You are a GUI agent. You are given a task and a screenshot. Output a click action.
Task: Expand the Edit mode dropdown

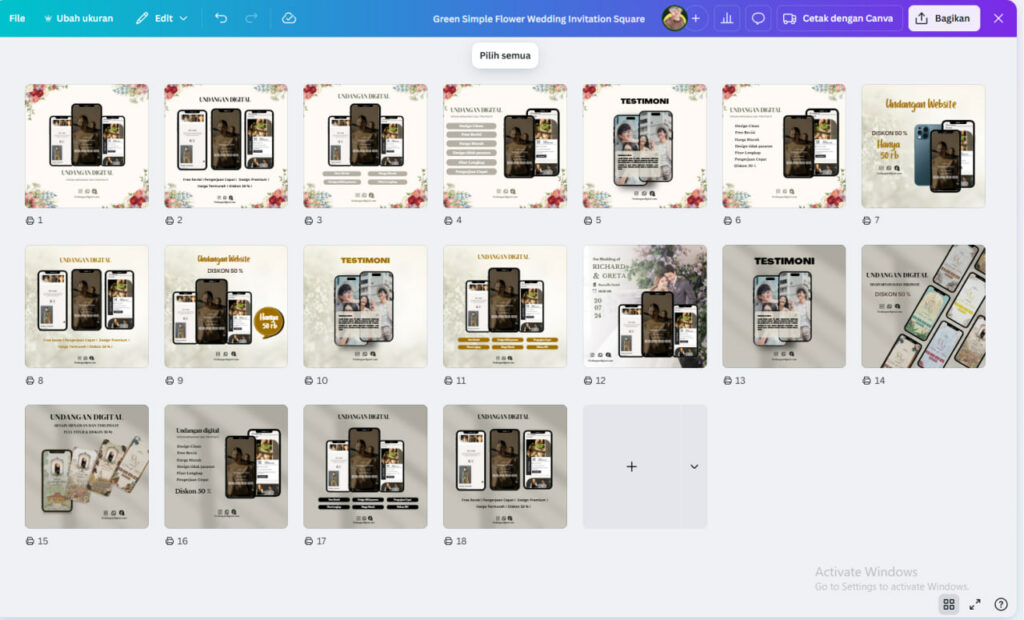pyautogui.click(x=162, y=18)
